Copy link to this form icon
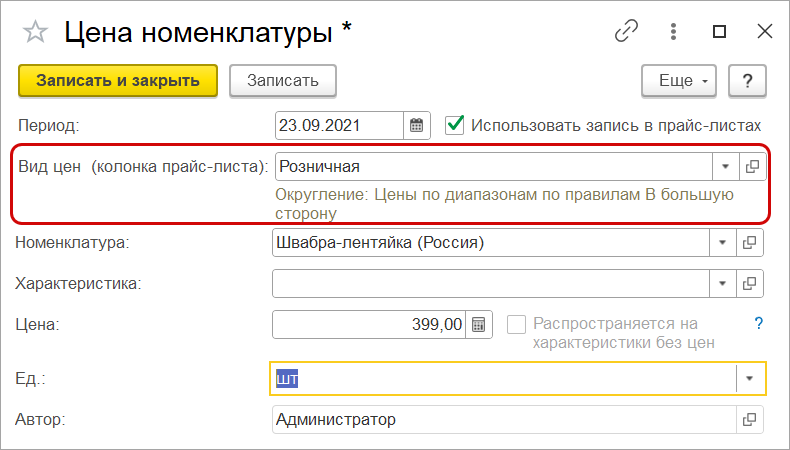 point(626,31)
